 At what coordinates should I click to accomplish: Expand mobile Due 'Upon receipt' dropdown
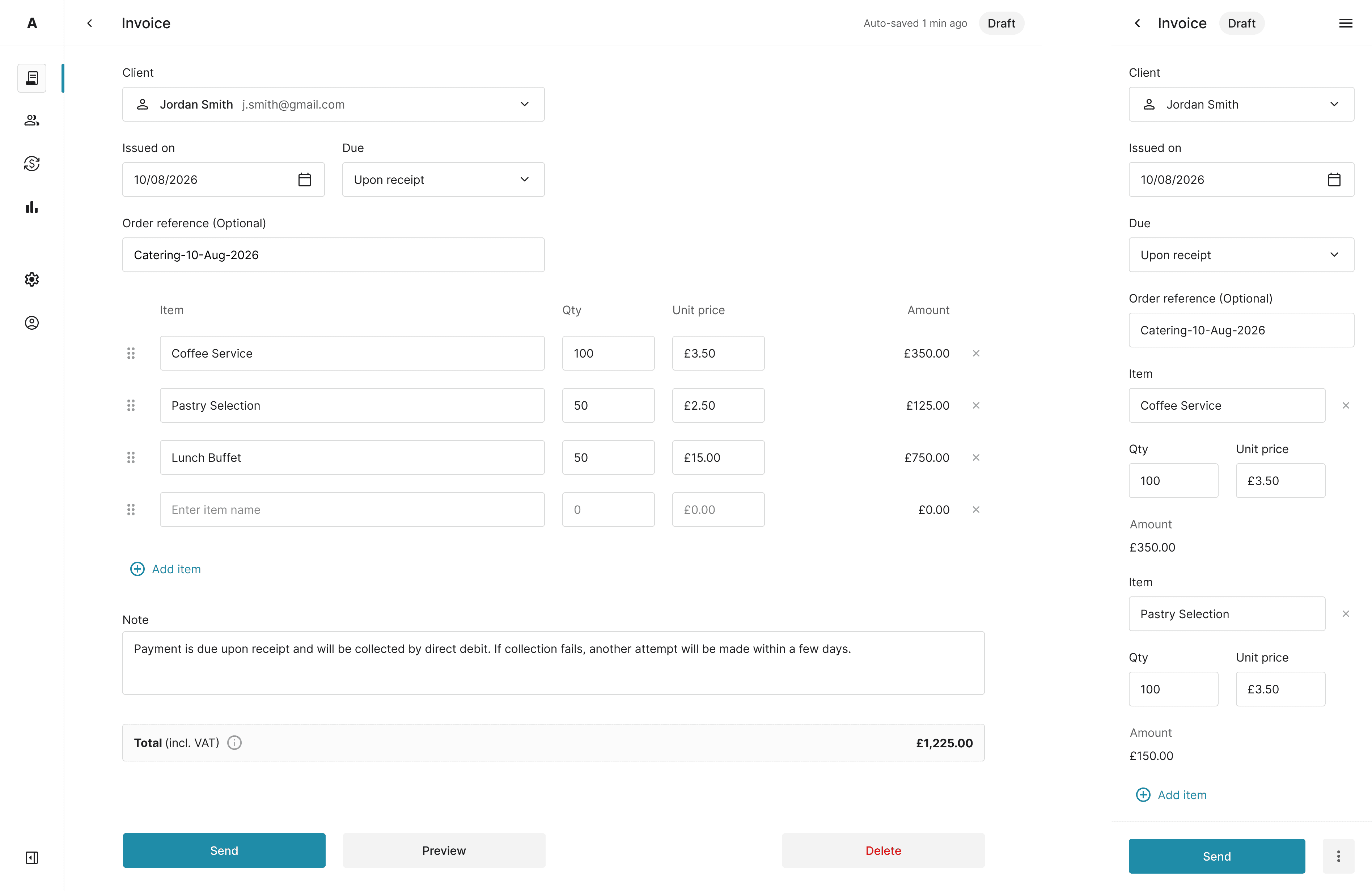pyautogui.click(x=1241, y=255)
